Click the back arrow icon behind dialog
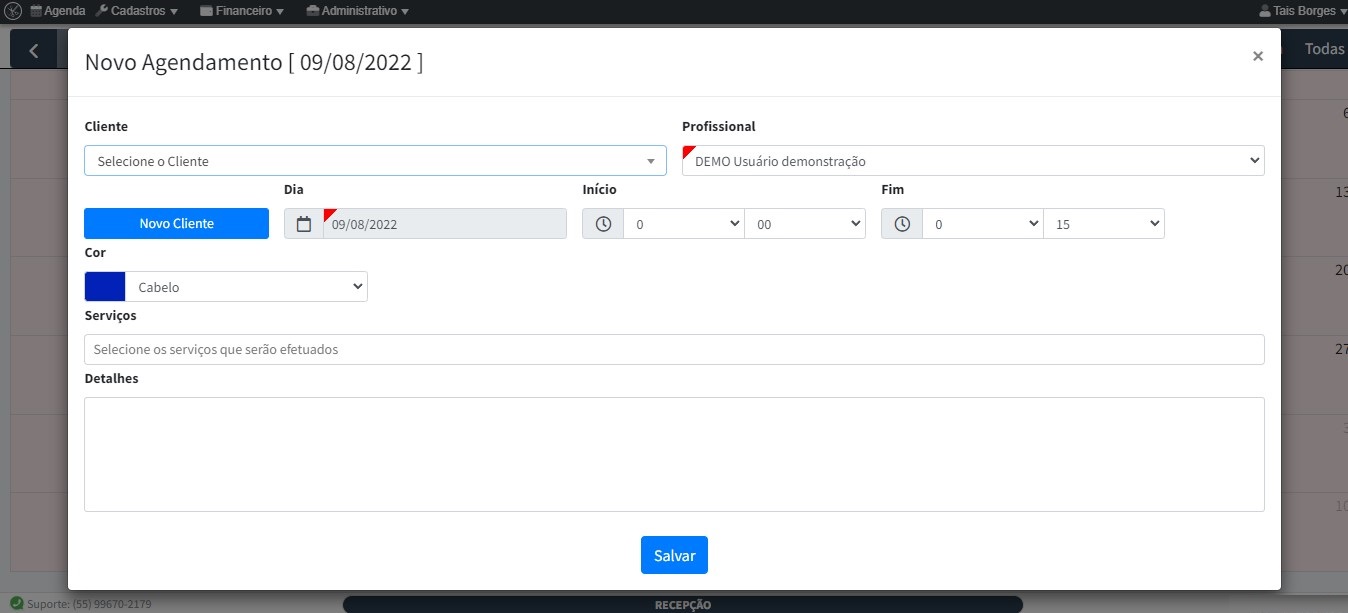The width and height of the screenshot is (1348, 613). tap(34, 50)
